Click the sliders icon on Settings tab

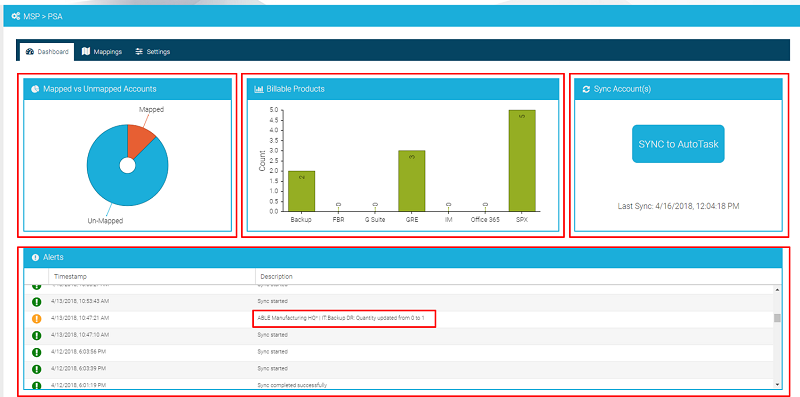tap(139, 52)
